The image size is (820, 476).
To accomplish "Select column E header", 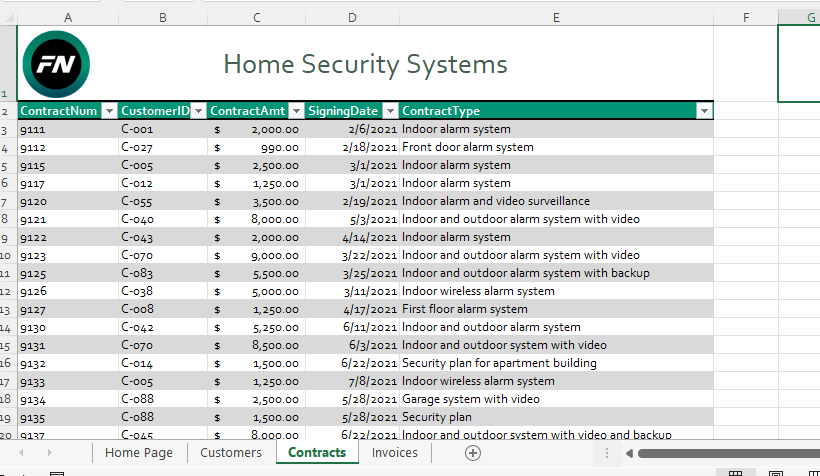I will [x=556, y=18].
